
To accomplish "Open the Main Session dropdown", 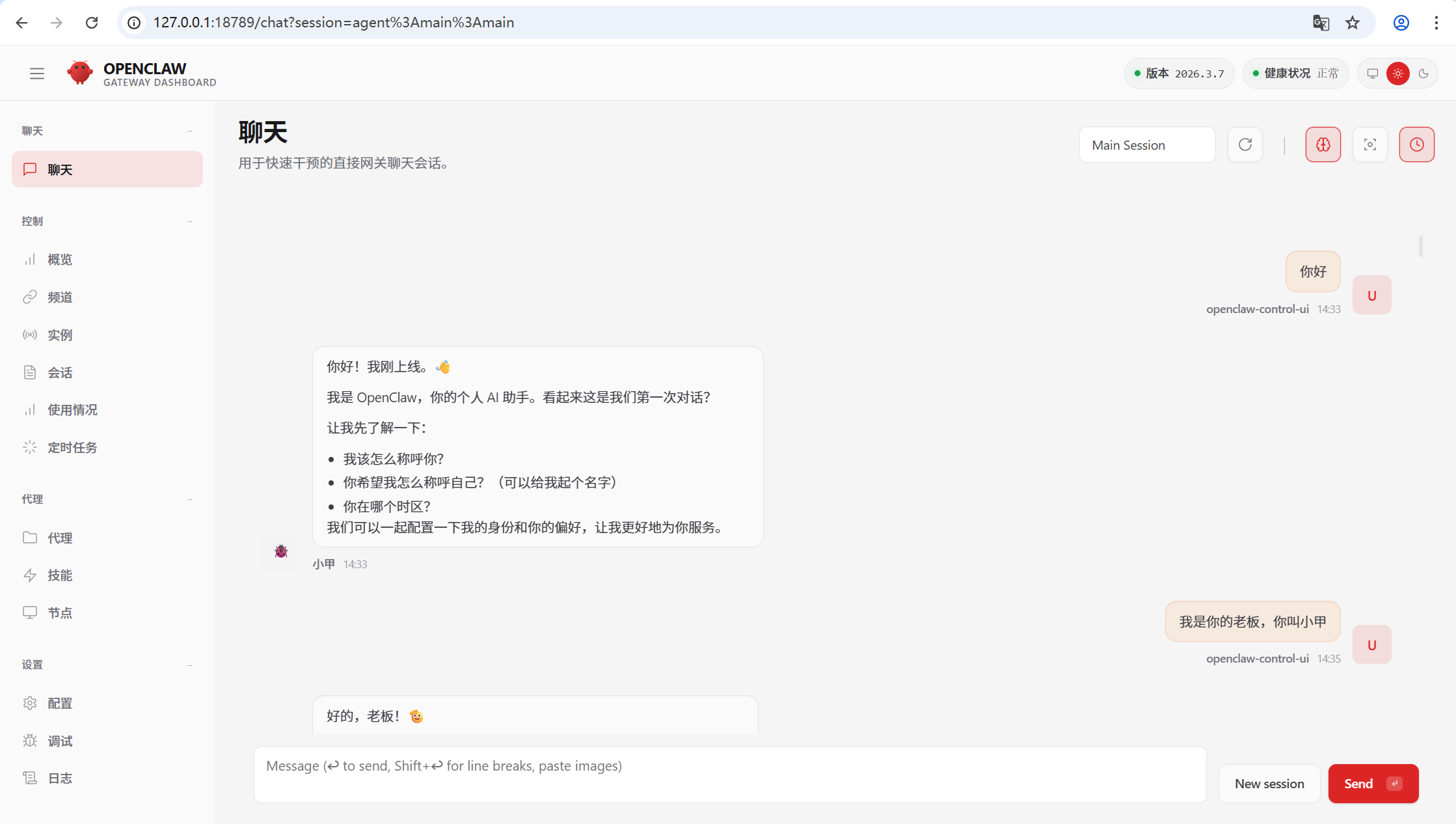I will (1147, 144).
